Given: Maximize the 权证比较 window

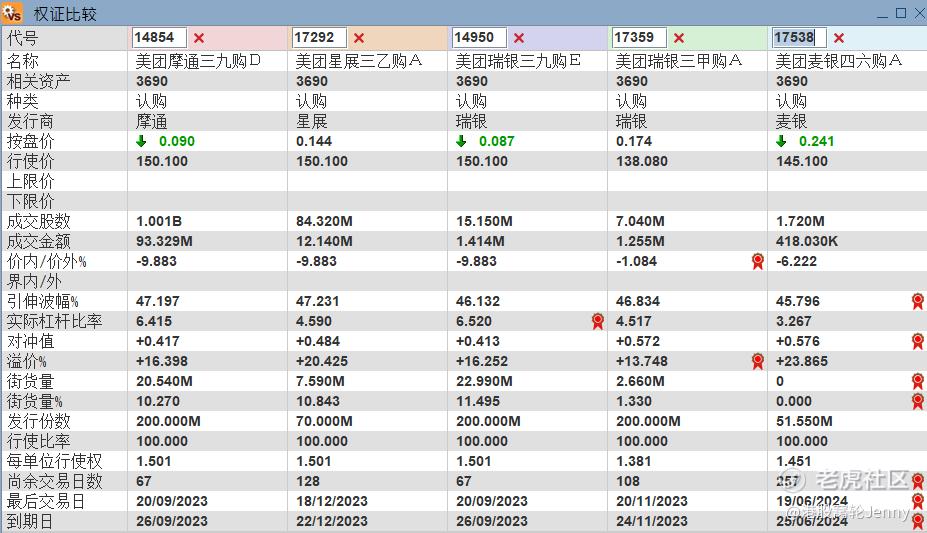Looking at the screenshot, I should tap(901, 13).
